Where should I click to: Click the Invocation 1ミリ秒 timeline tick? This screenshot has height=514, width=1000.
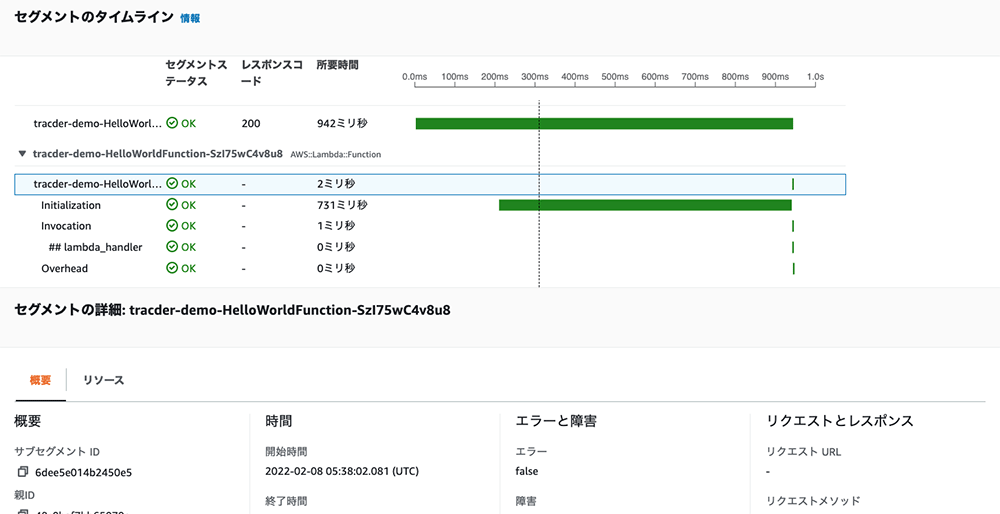793,226
